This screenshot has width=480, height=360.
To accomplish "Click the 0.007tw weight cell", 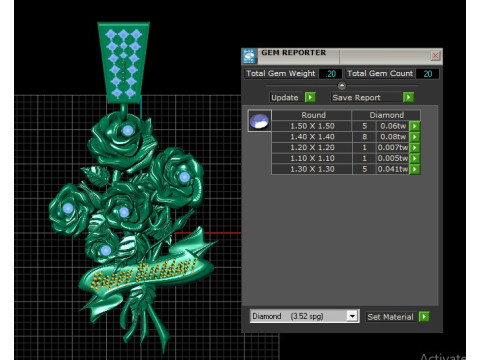I will point(393,148).
